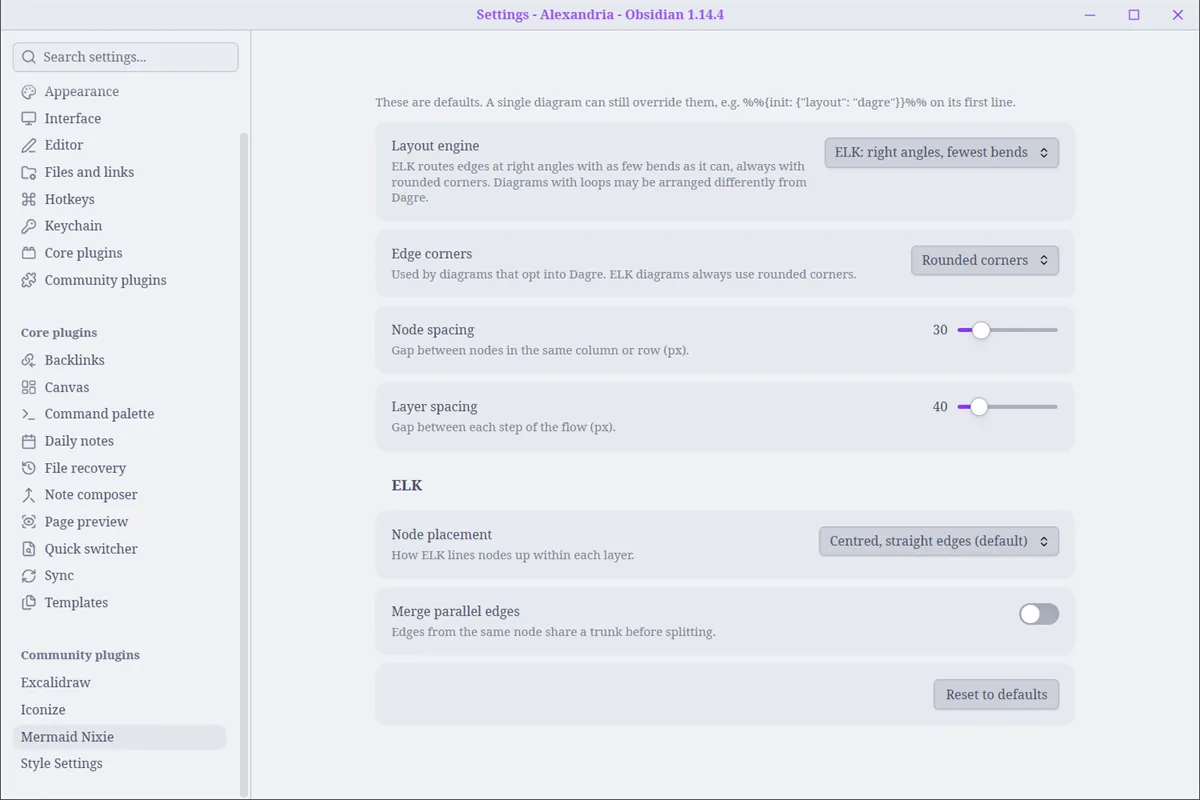
Task: Click the Layer spacing value "40"
Action: click(940, 407)
